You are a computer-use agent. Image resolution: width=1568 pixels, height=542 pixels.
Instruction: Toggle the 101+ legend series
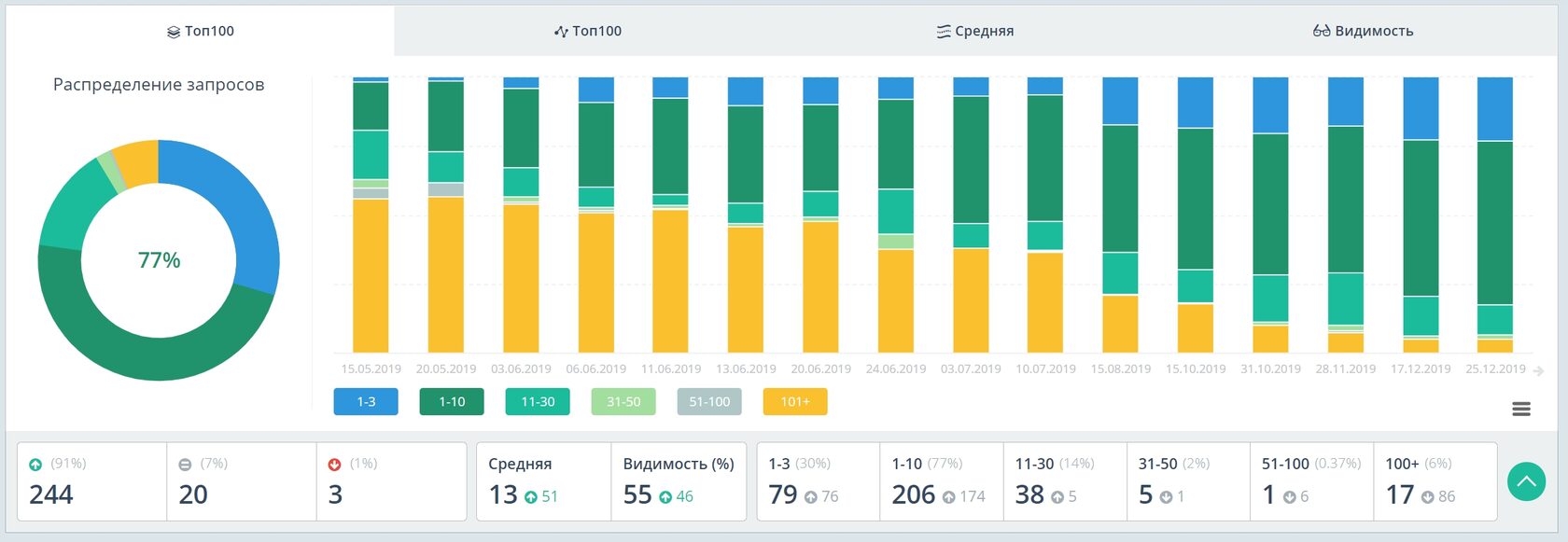point(795,402)
